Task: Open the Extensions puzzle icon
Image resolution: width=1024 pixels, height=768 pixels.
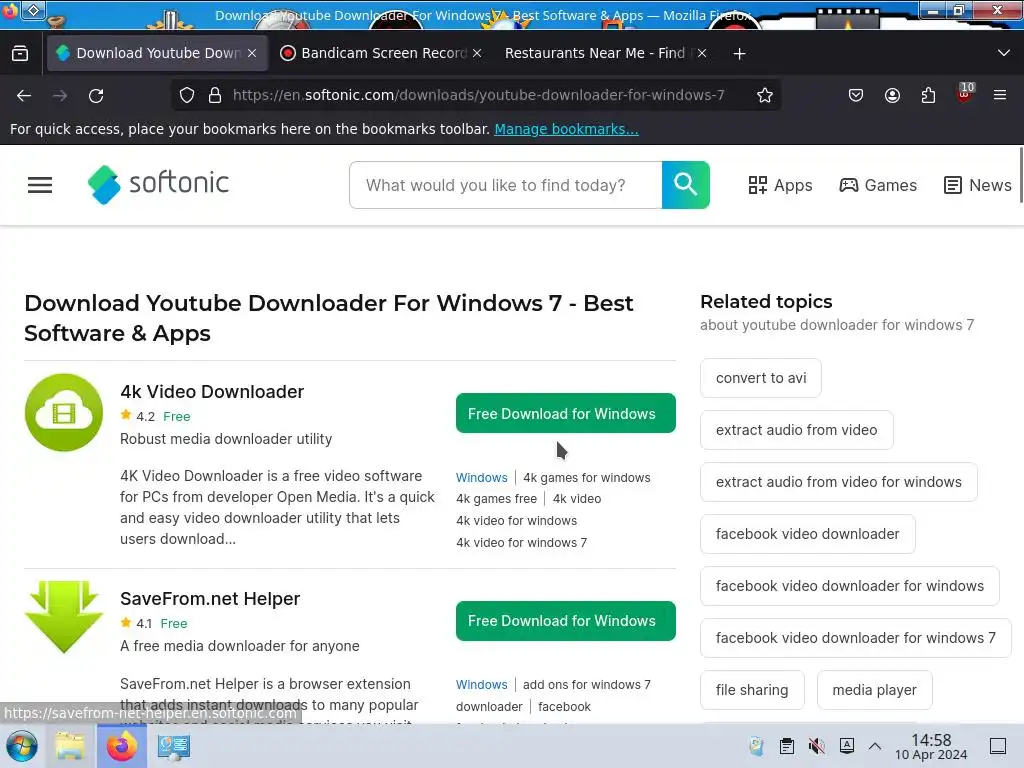Action: click(928, 95)
